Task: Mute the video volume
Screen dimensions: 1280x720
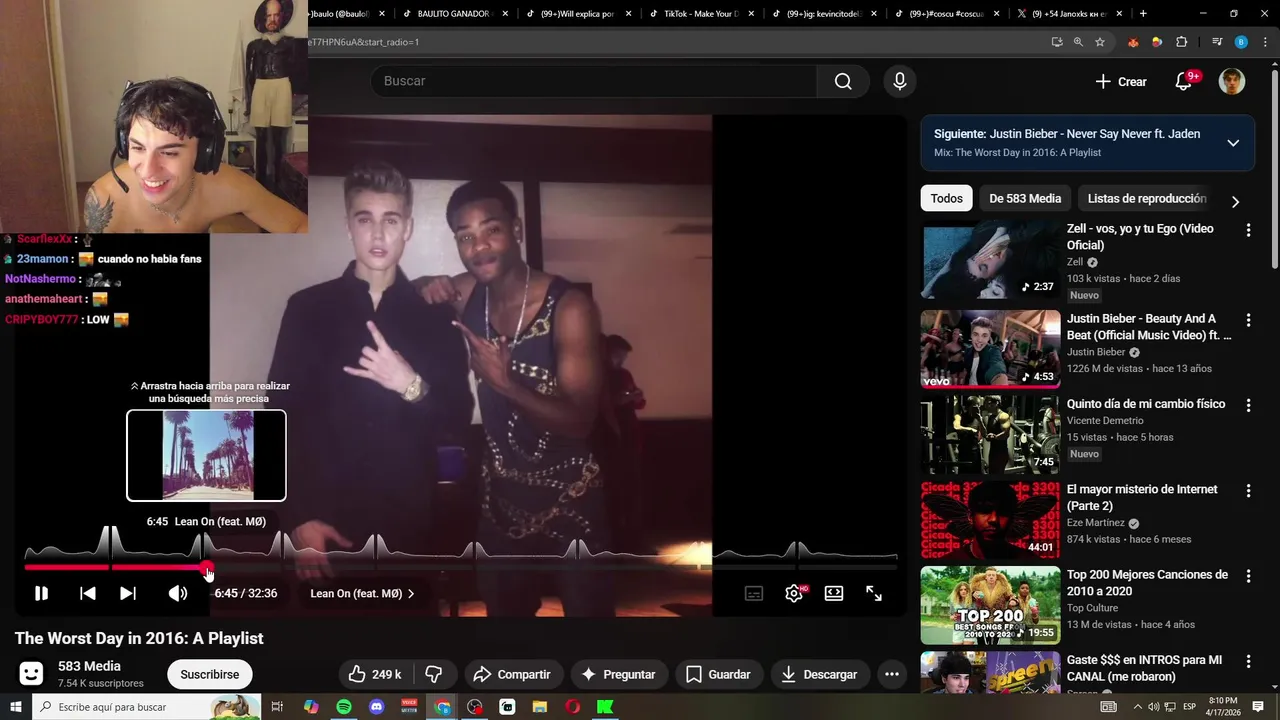Action: point(178,593)
